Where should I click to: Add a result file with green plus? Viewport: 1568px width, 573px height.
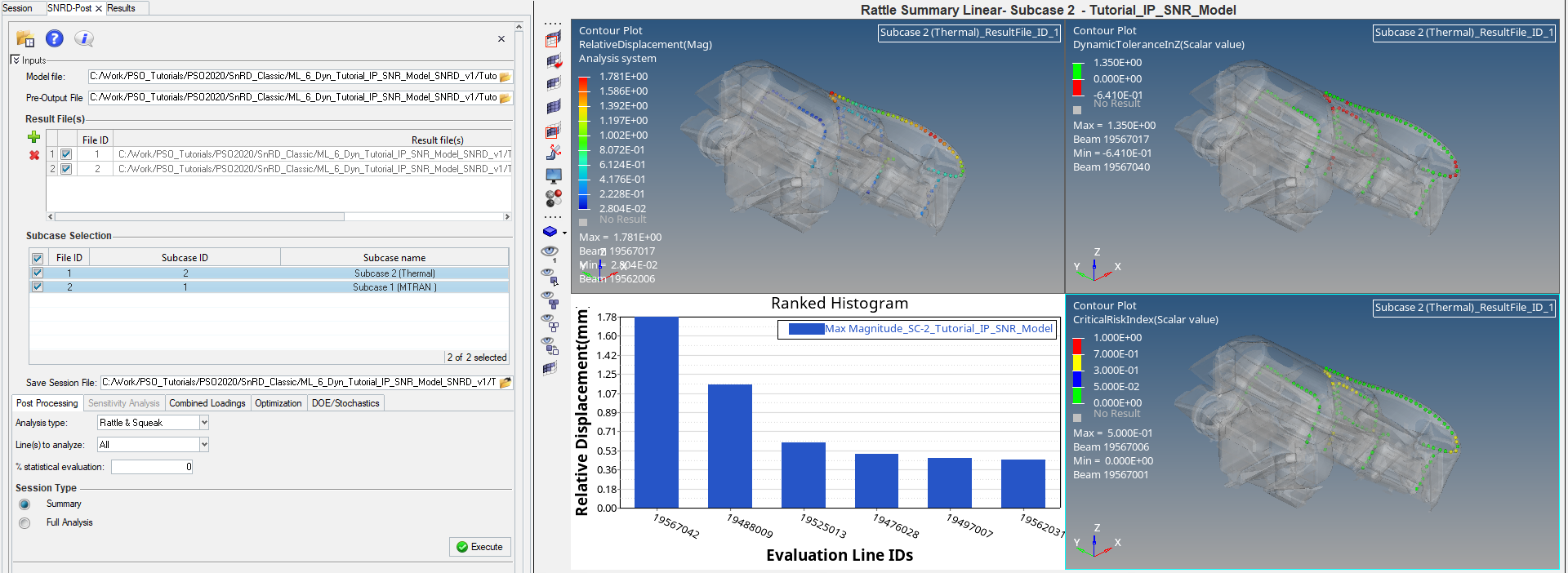coord(34,137)
